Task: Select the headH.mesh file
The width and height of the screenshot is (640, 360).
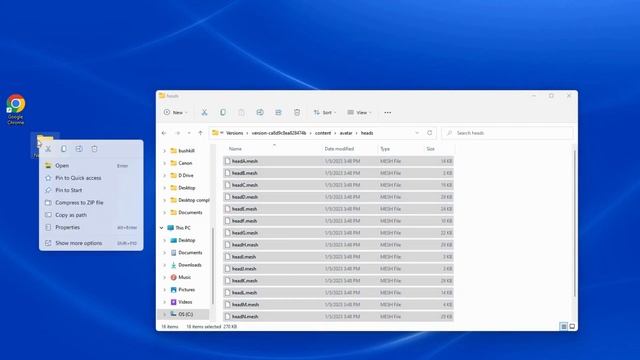Action: pyautogui.click(x=338, y=245)
